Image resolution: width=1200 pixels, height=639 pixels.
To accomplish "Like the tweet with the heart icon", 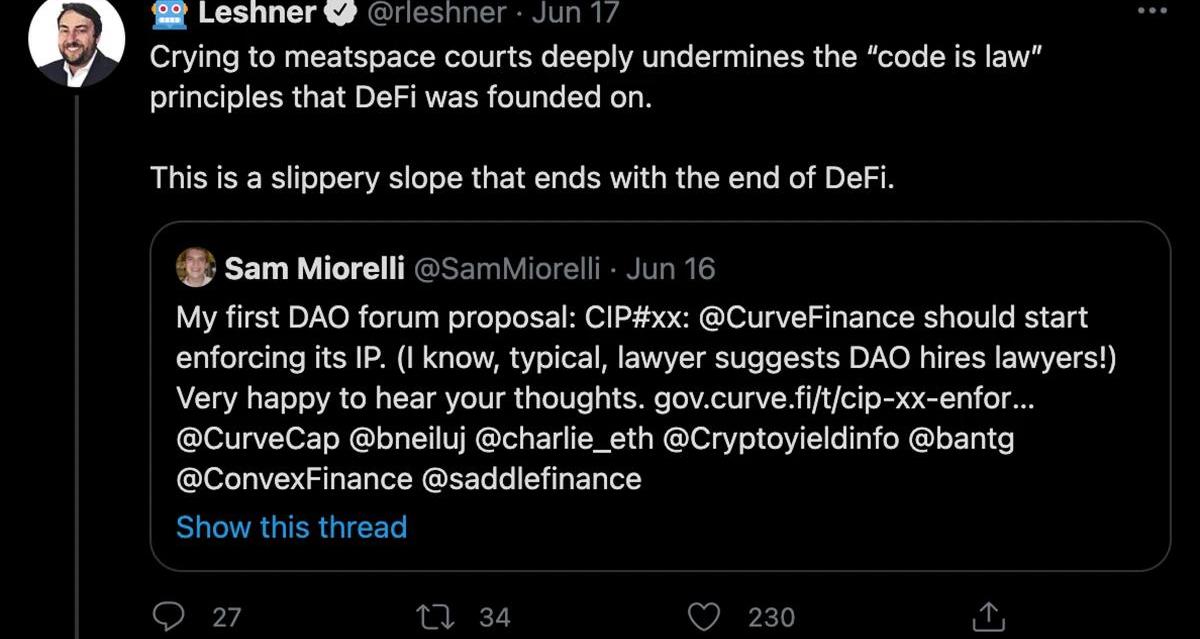I will pyautogui.click(x=706, y=616).
